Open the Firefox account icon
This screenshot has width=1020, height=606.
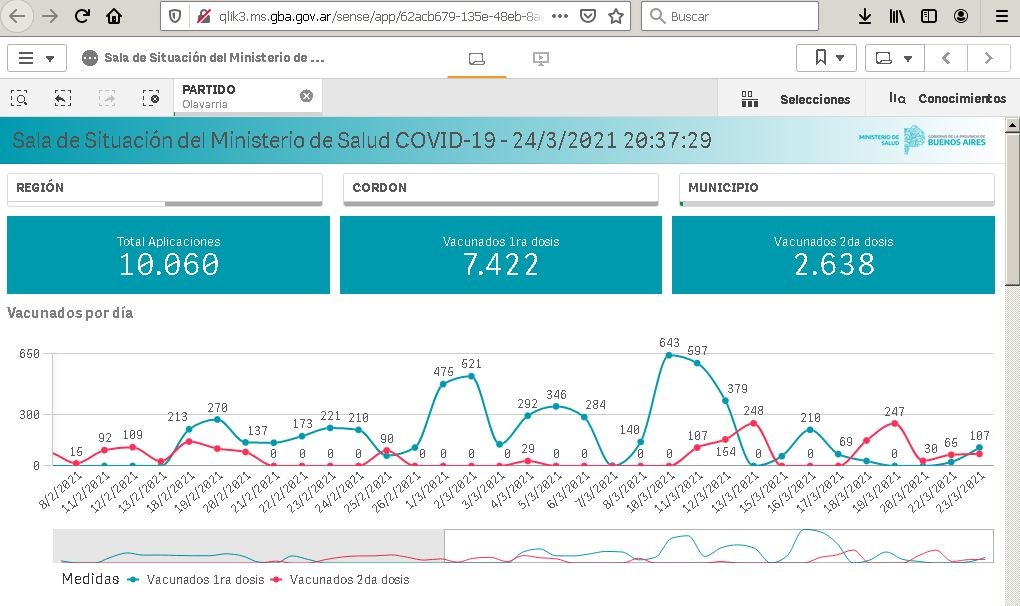coord(961,16)
